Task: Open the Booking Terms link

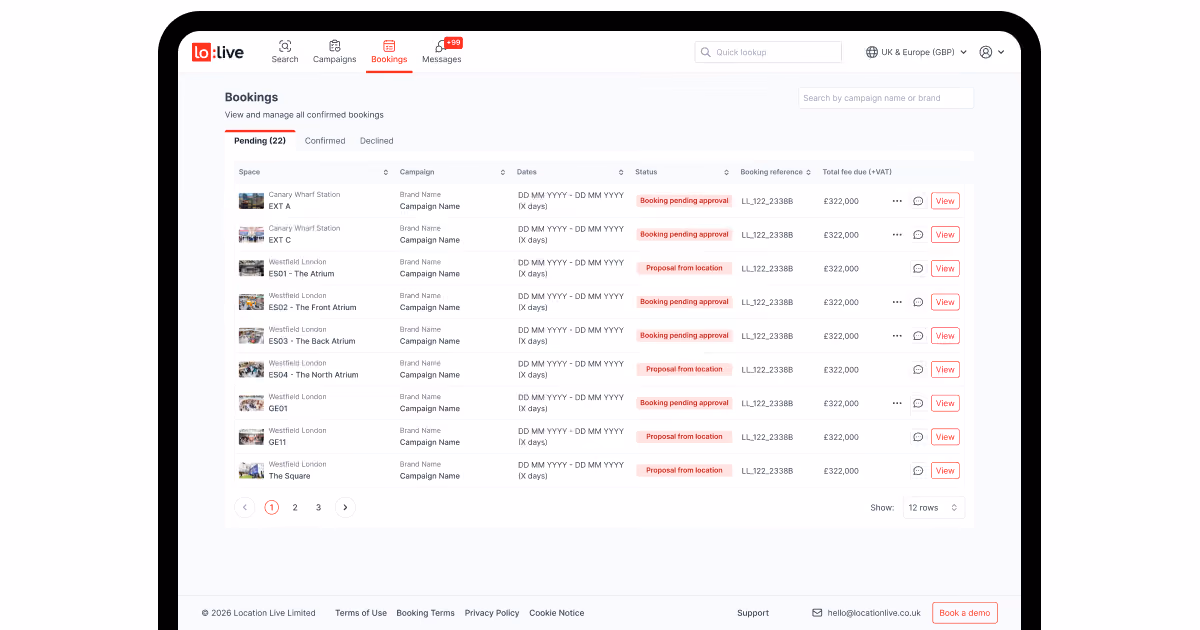Action: (425, 613)
